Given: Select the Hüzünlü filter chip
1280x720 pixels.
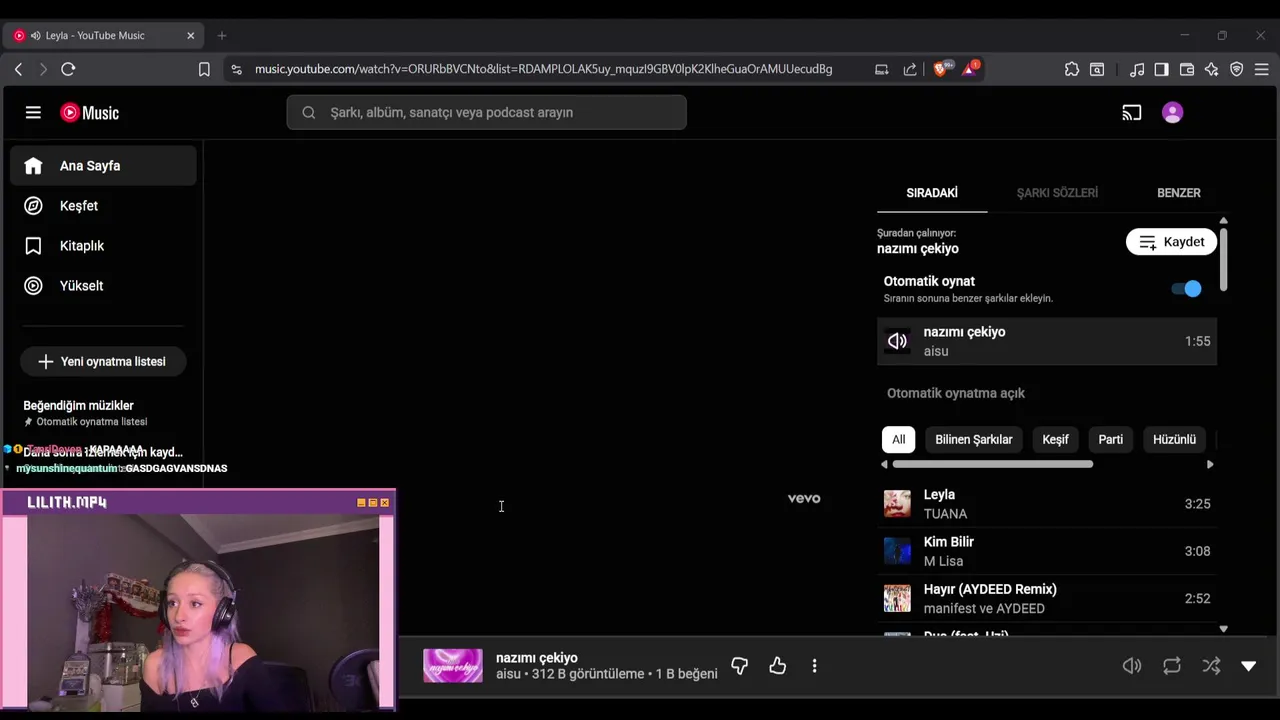Looking at the screenshot, I should click(1174, 439).
